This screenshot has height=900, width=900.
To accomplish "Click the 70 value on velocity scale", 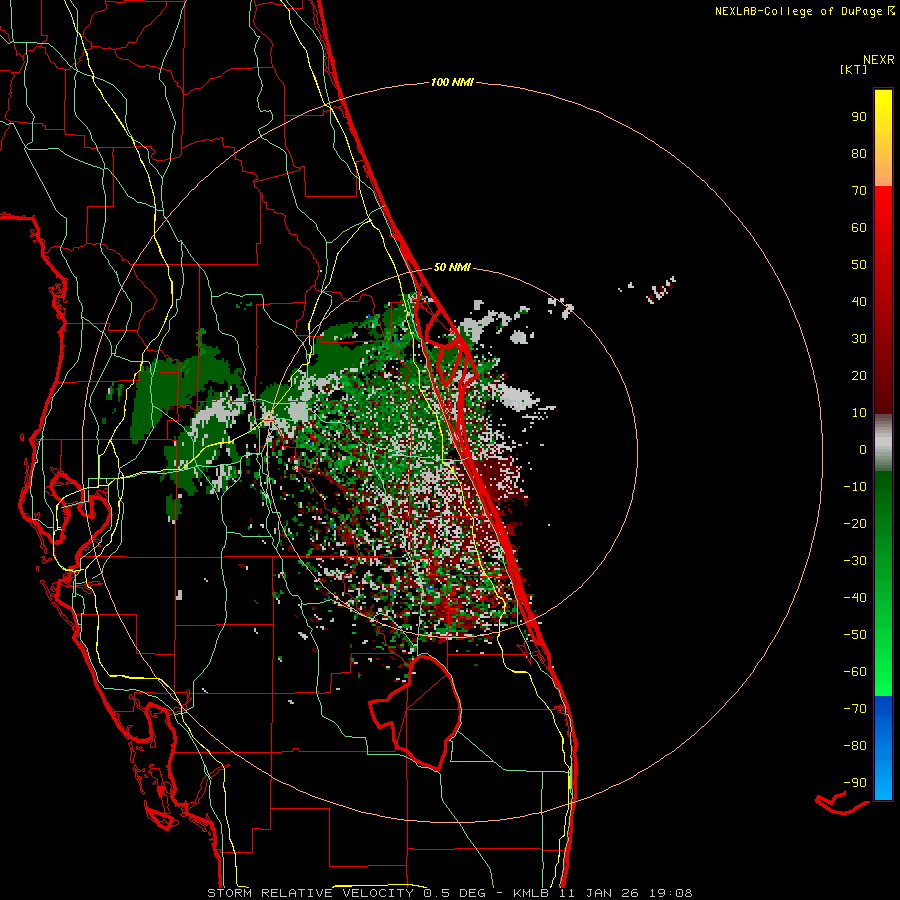I will [859, 191].
